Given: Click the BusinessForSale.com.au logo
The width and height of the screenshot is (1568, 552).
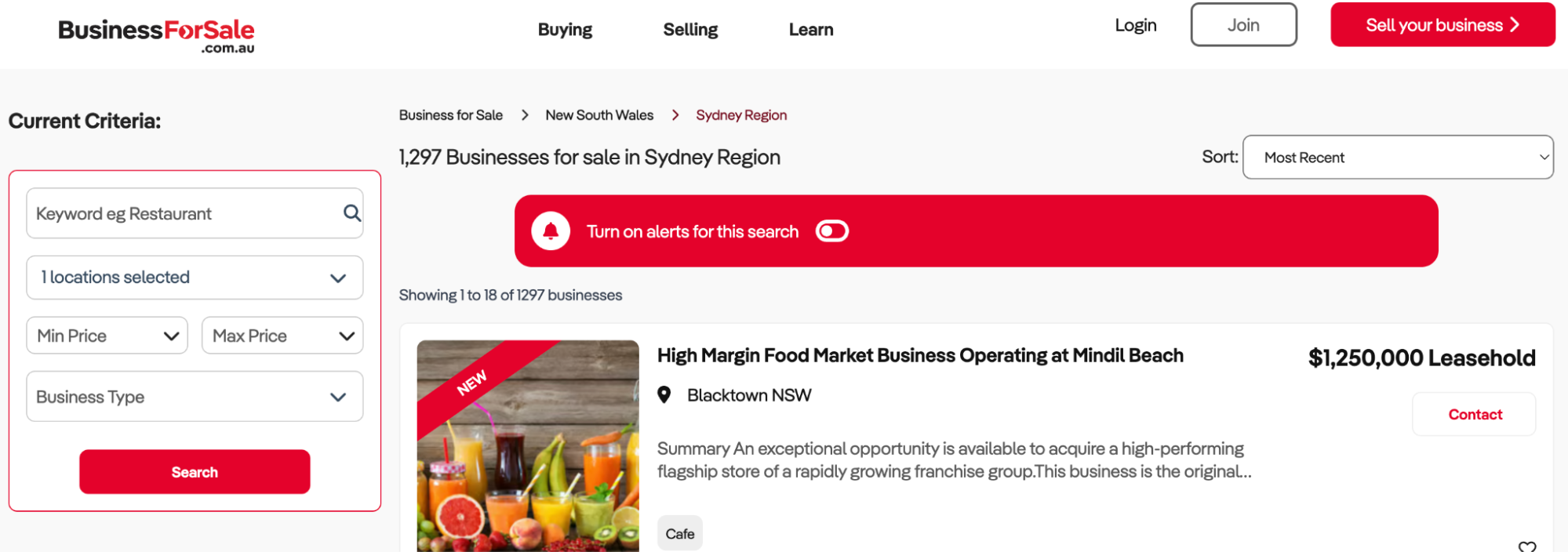Looking at the screenshot, I should (157, 34).
